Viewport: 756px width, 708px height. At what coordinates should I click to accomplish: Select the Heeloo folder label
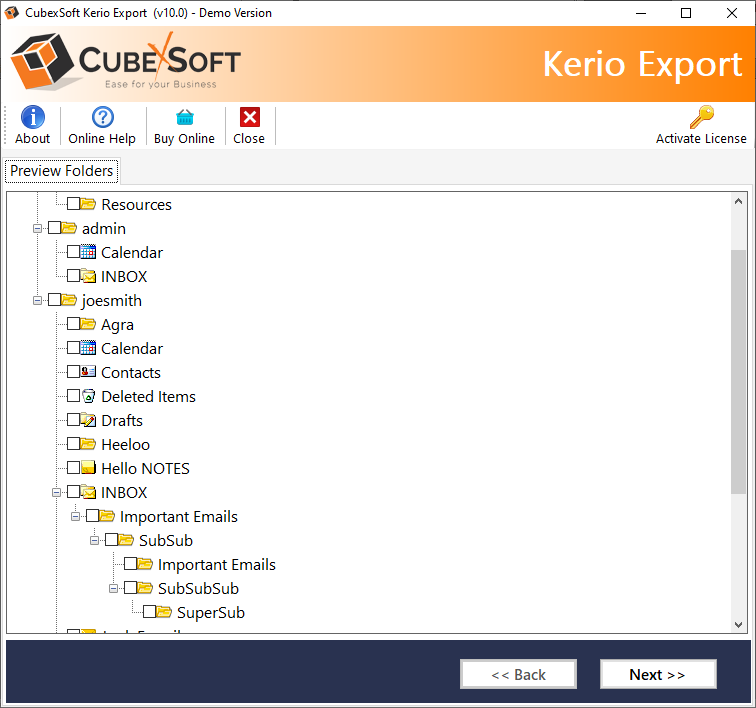[126, 444]
